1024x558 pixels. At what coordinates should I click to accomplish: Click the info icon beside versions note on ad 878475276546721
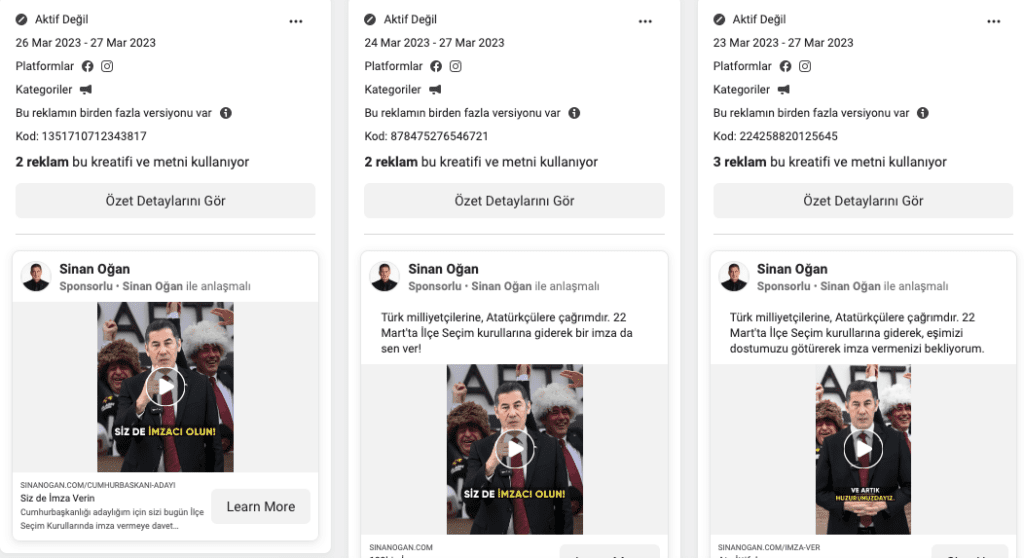coord(574,113)
